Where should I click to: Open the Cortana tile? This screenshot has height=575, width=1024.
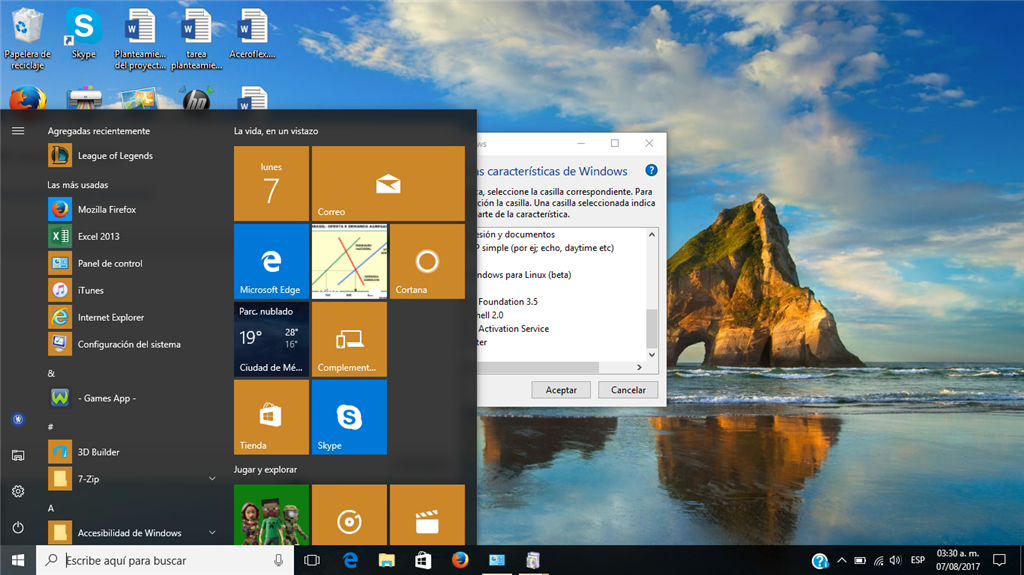pyautogui.click(x=427, y=261)
